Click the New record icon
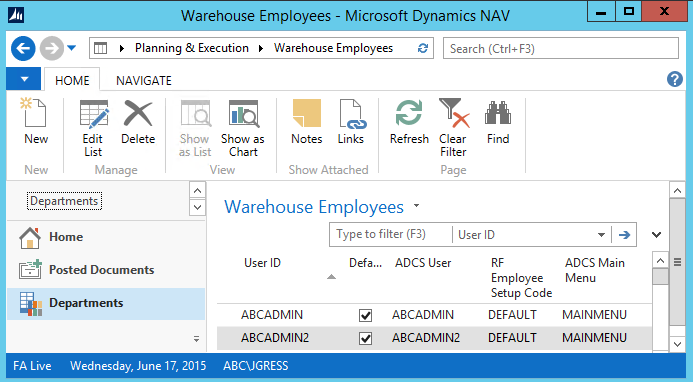Viewport: 693px width, 382px height. tap(35, 121)
